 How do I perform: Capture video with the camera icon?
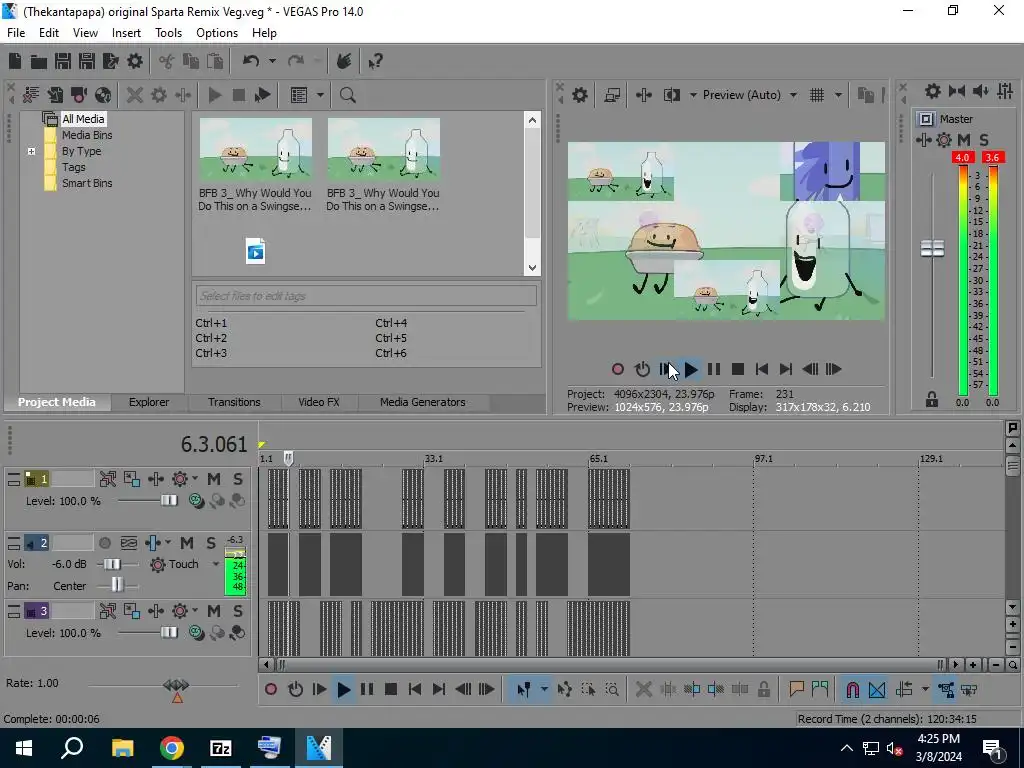79,95
